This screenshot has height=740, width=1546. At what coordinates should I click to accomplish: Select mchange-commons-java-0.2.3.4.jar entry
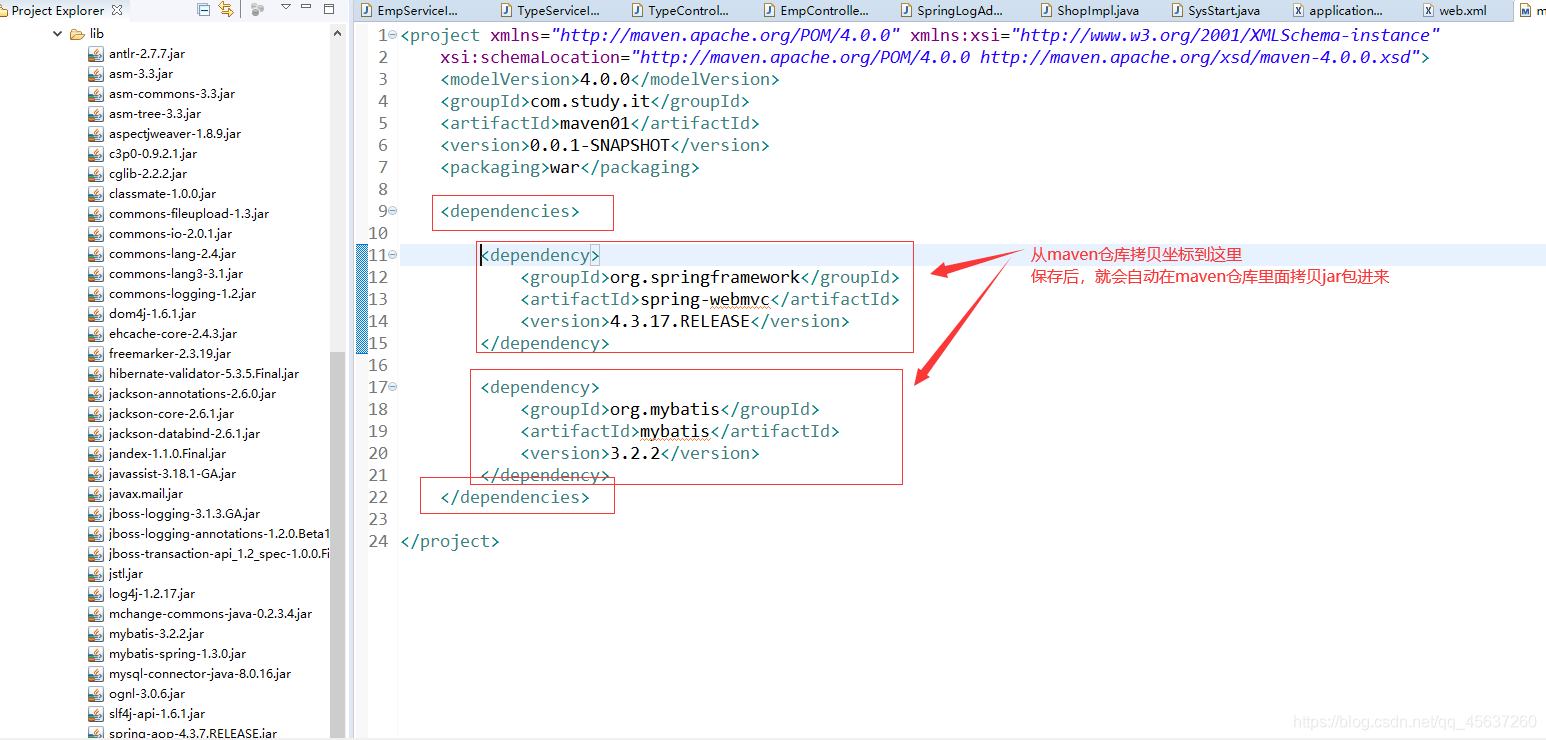click(x=210, y=614)
